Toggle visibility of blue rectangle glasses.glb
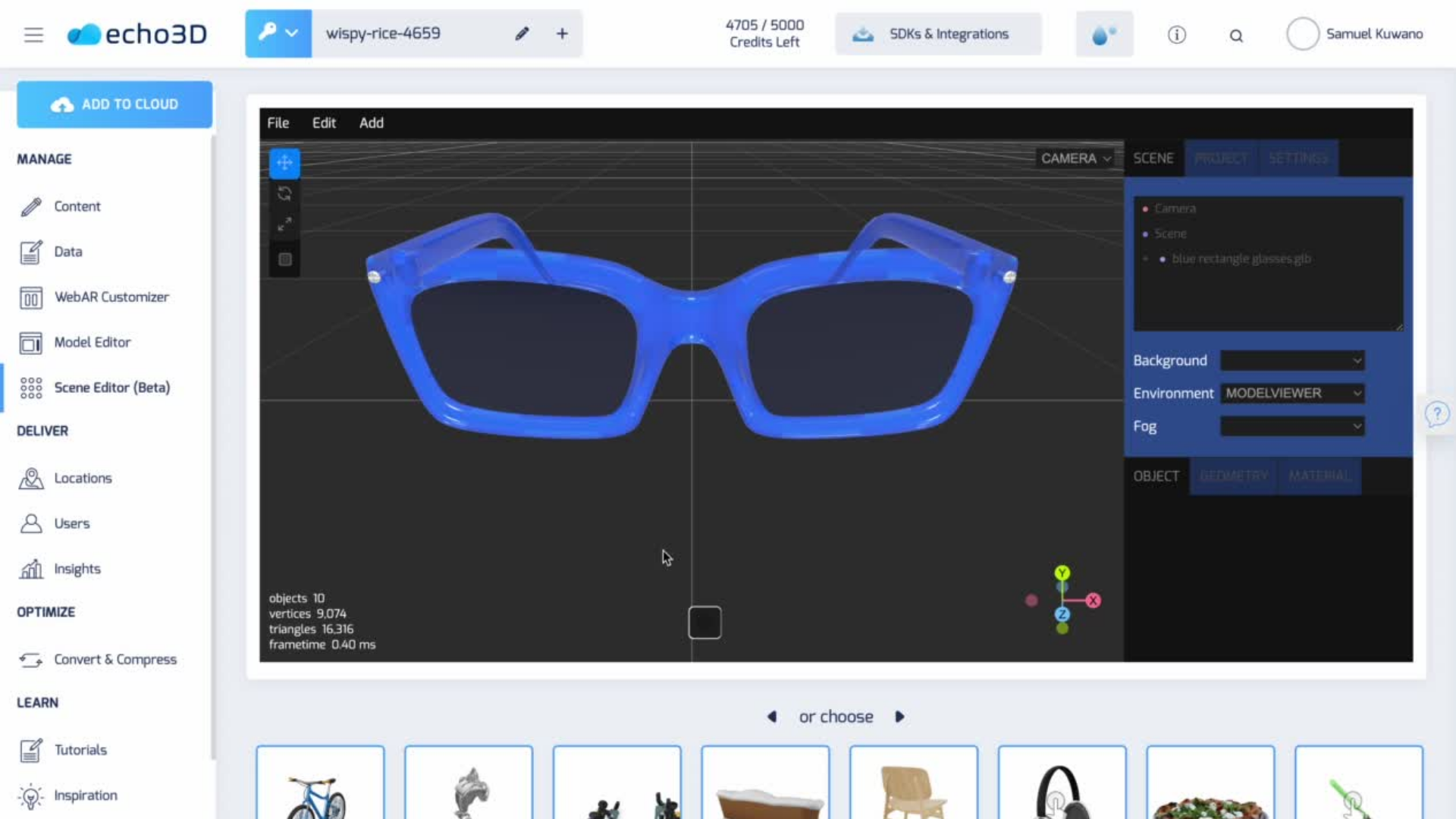This screenshot has width=1456, height=819. [1163, 259]
